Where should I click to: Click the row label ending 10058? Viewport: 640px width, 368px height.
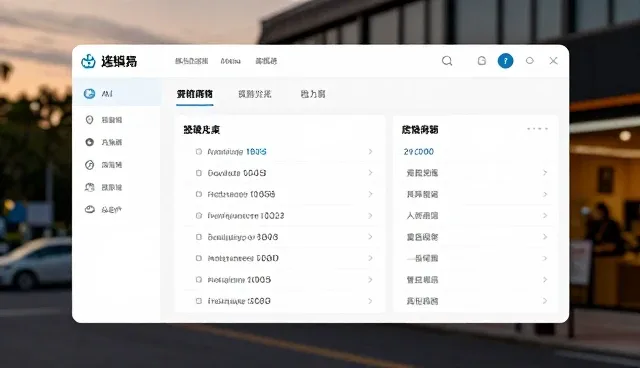pyautogui.click(x=241, y=194)
